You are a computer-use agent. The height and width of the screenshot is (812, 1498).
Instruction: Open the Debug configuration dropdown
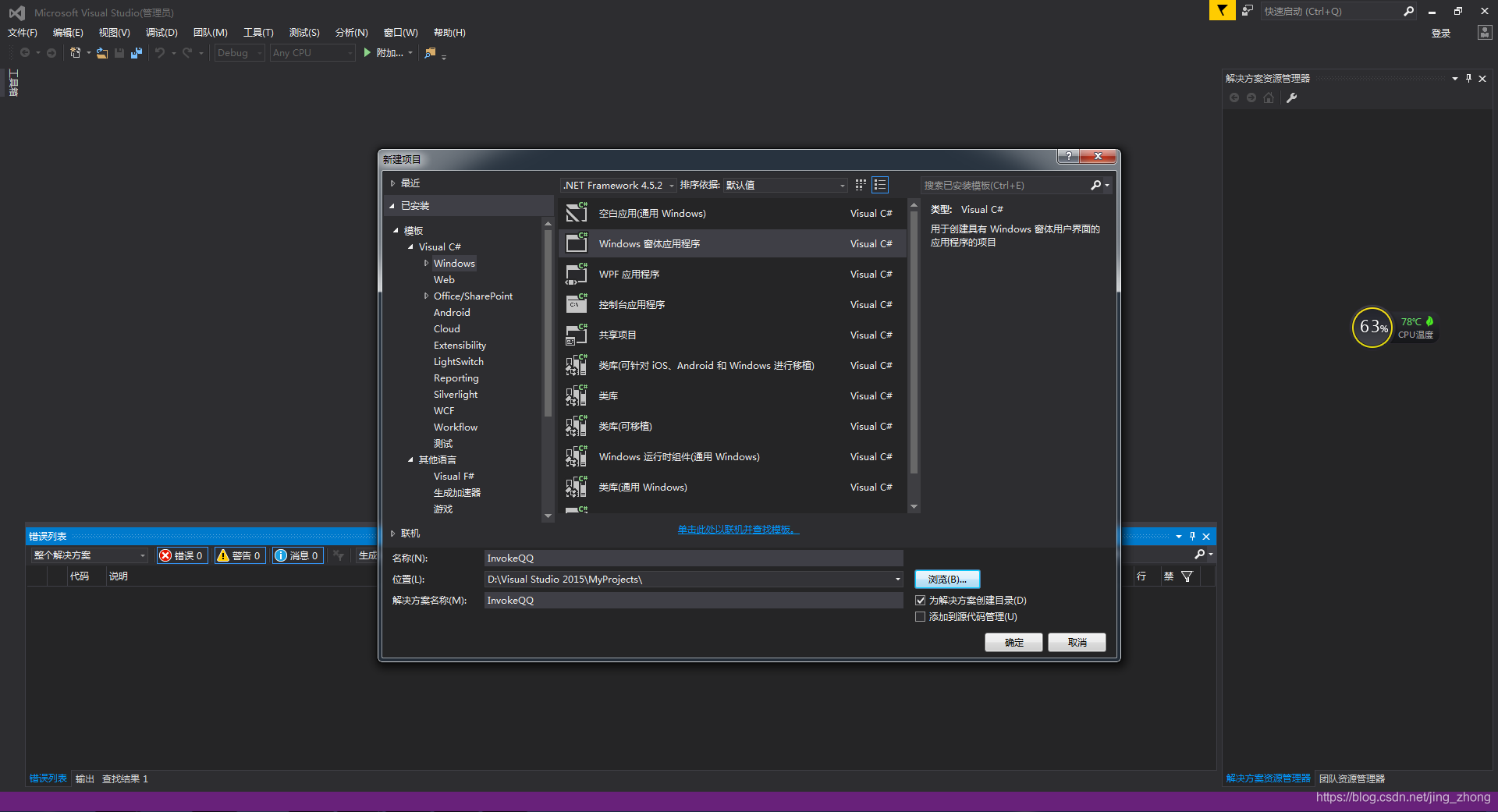240,53
